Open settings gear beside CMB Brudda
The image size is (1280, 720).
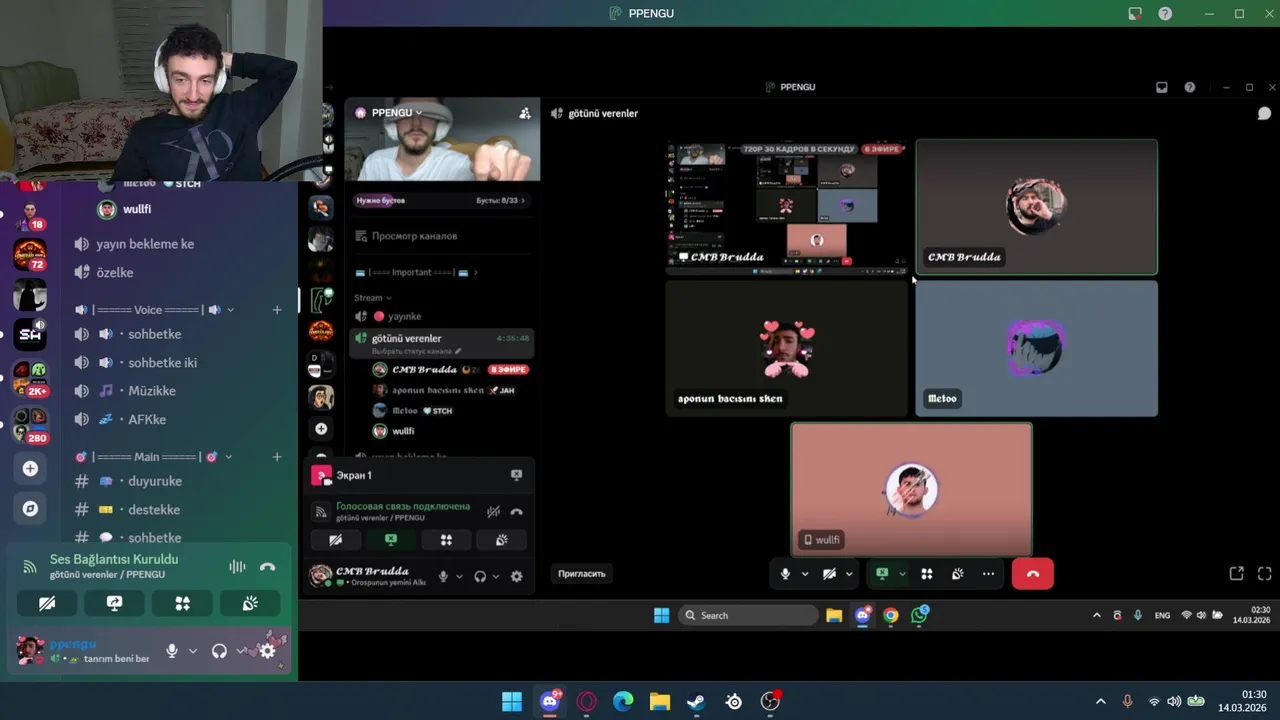[516, 576]
